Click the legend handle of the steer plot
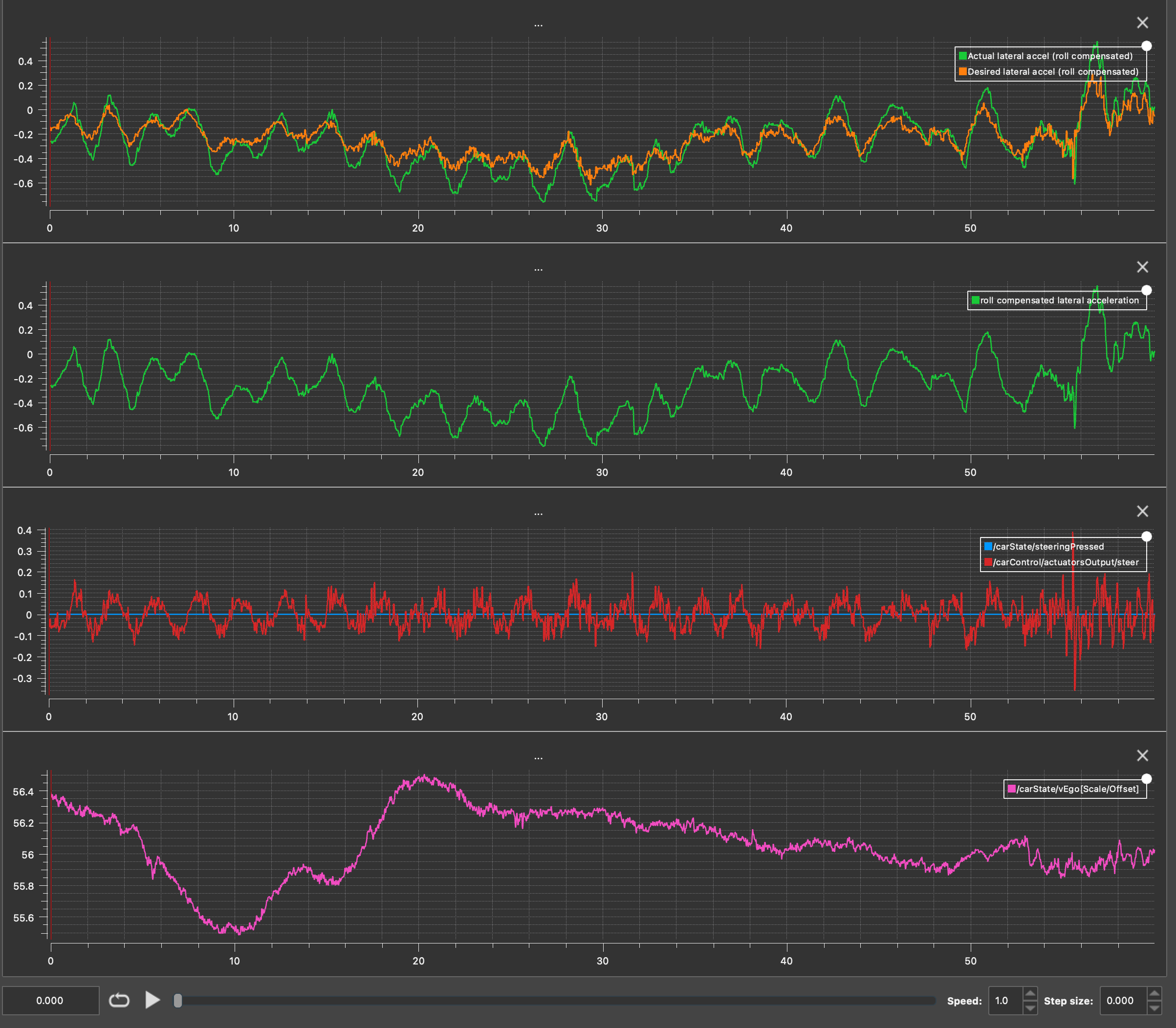This screenshot has height=1028, width=1176. [x=1146, y=536]
